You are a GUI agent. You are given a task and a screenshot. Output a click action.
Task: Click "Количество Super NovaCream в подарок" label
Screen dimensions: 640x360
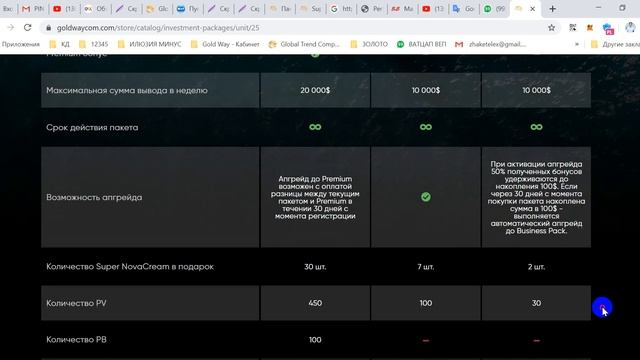tap(130, 267)
